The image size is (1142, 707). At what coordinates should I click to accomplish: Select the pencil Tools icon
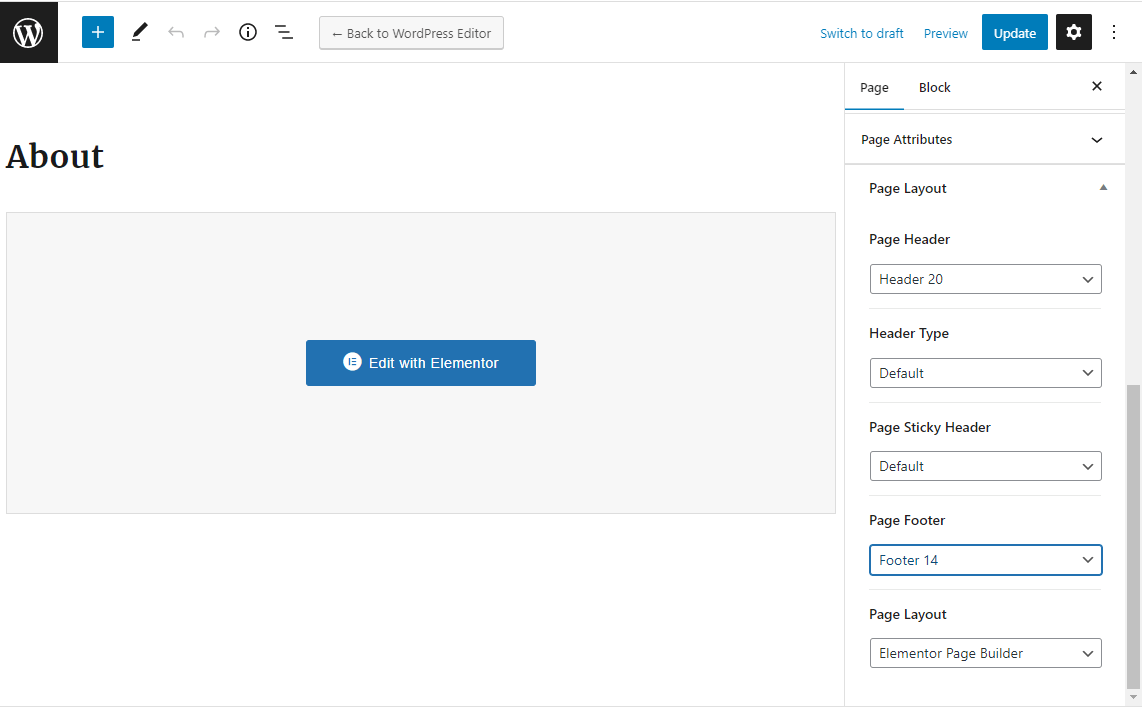[139, 32]
